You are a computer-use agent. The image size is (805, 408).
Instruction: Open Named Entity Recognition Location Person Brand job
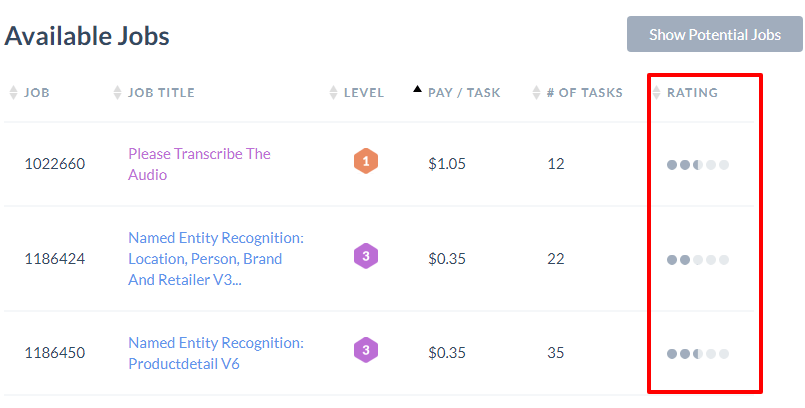(216, 259)
